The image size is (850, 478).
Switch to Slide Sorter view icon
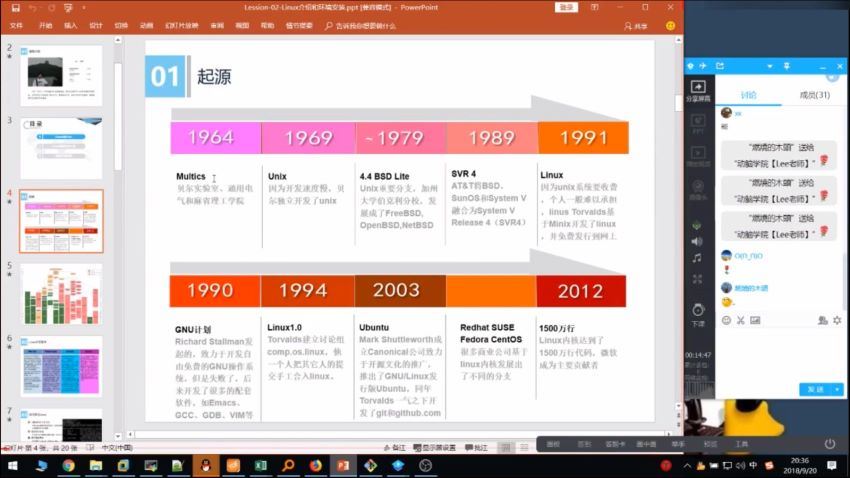click(x=524, y=448)
